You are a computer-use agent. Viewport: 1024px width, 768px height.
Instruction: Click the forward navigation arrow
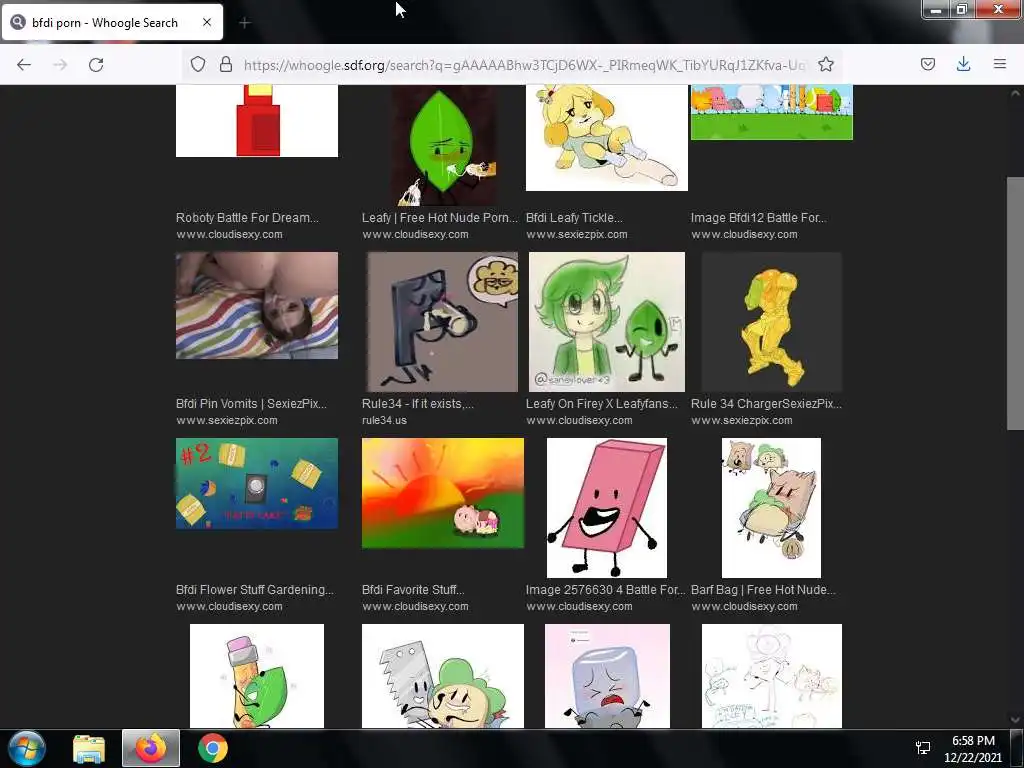[60, 64]
